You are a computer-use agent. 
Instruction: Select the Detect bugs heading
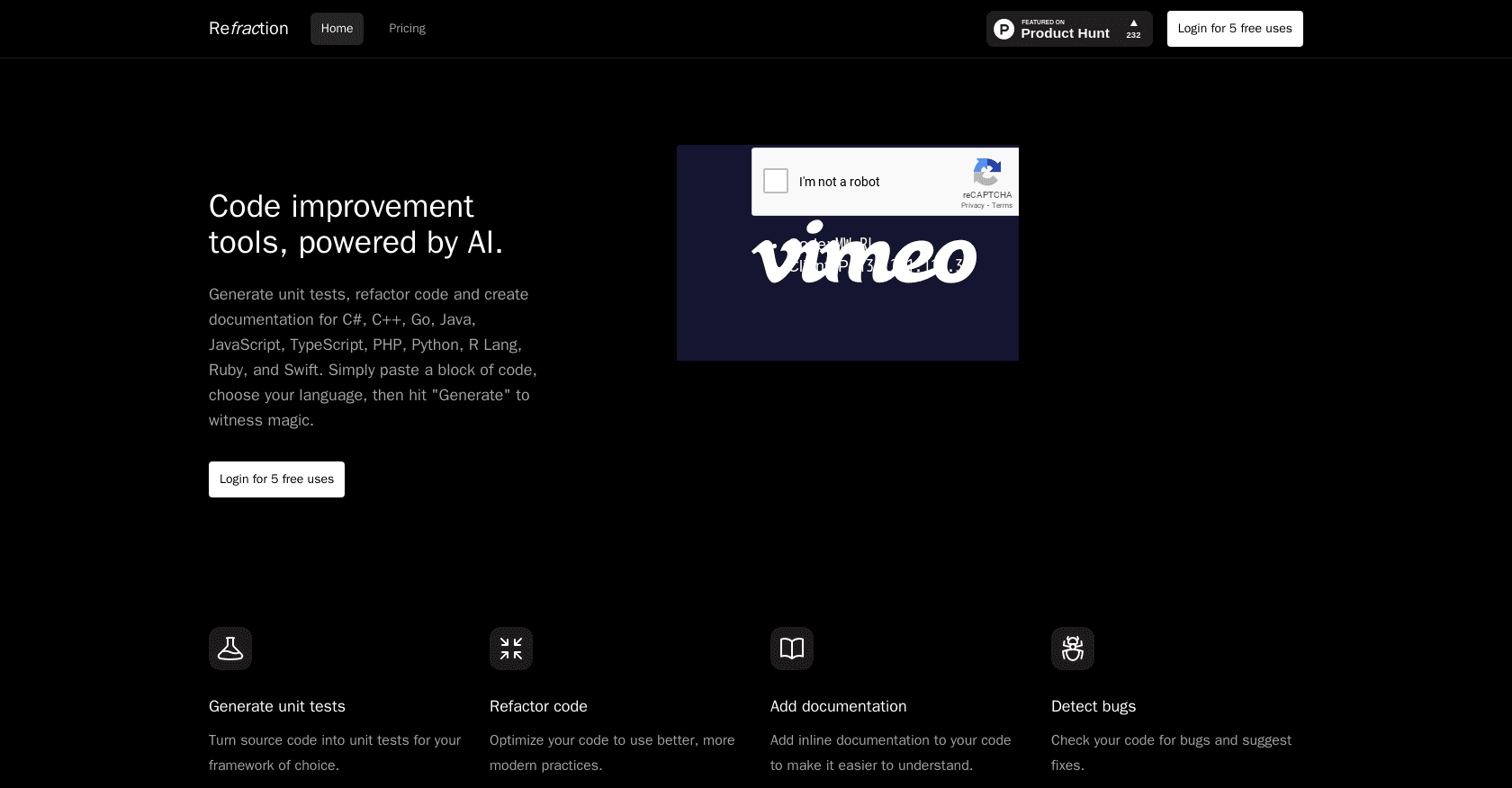click(1093, 706)
